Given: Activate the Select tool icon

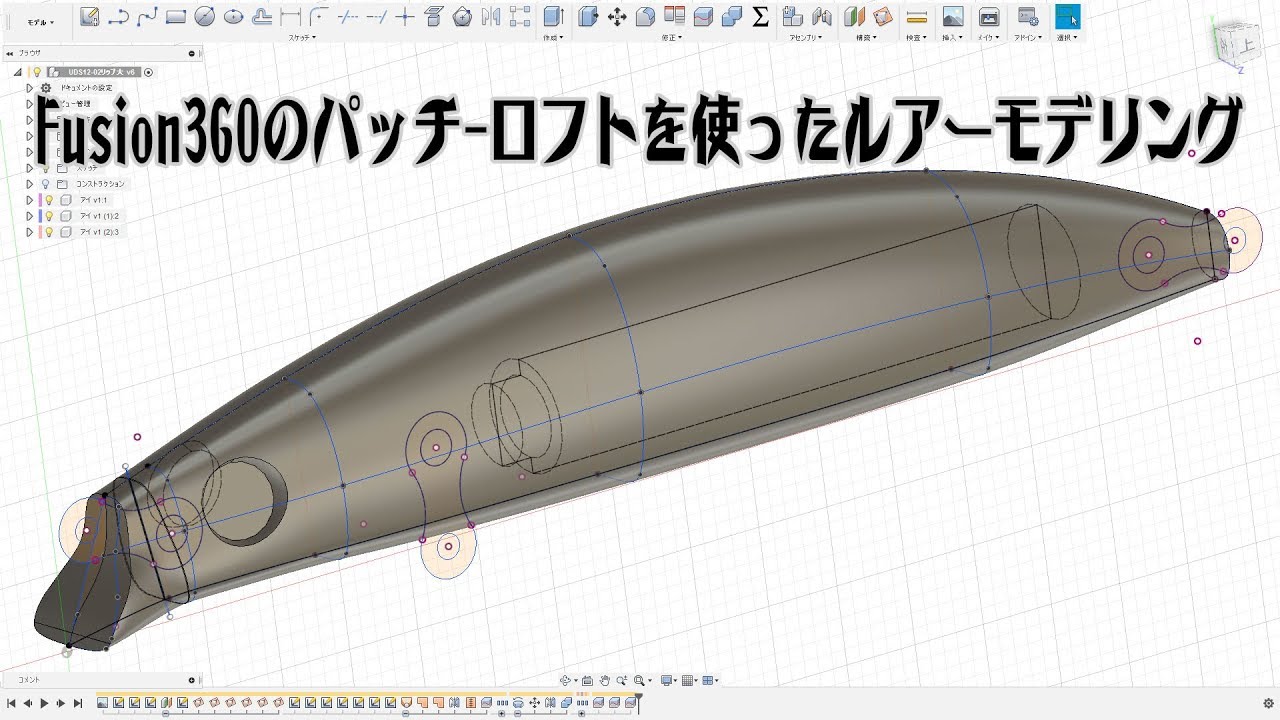Looking at the screenshot, I should [x=1068, y=16].
